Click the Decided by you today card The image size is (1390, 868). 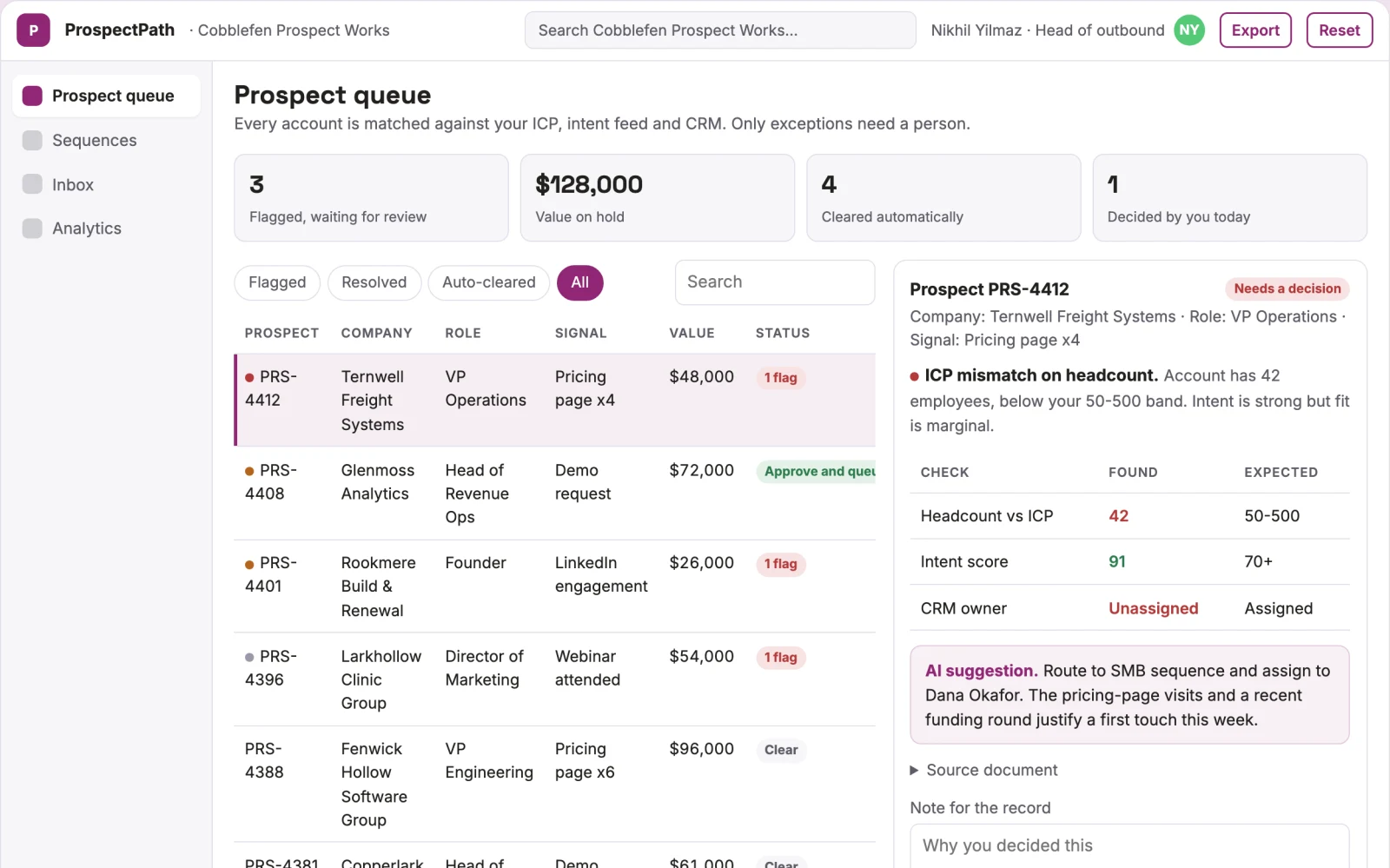pos(1229,198)
